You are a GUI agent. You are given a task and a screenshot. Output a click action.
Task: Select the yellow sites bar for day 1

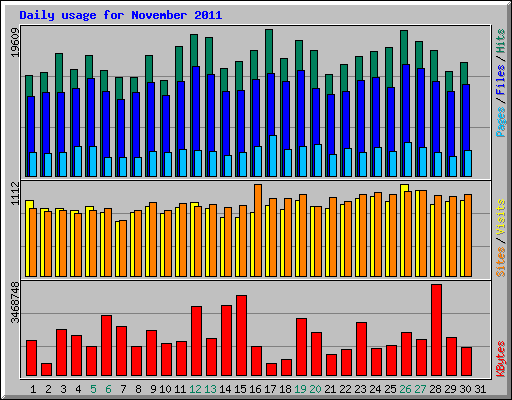click(28, 238)
